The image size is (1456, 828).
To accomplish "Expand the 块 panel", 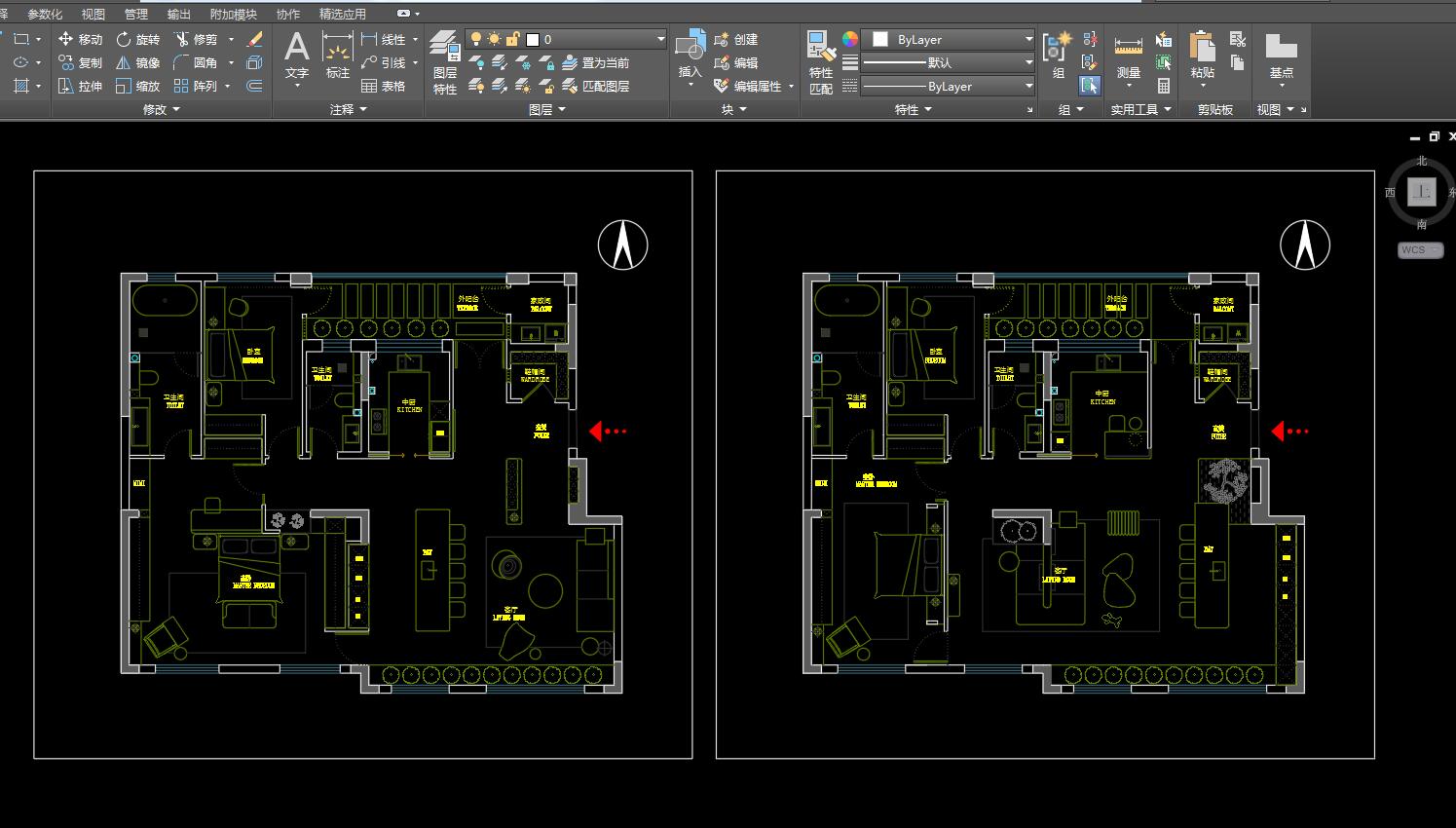I will coord(734,109).
